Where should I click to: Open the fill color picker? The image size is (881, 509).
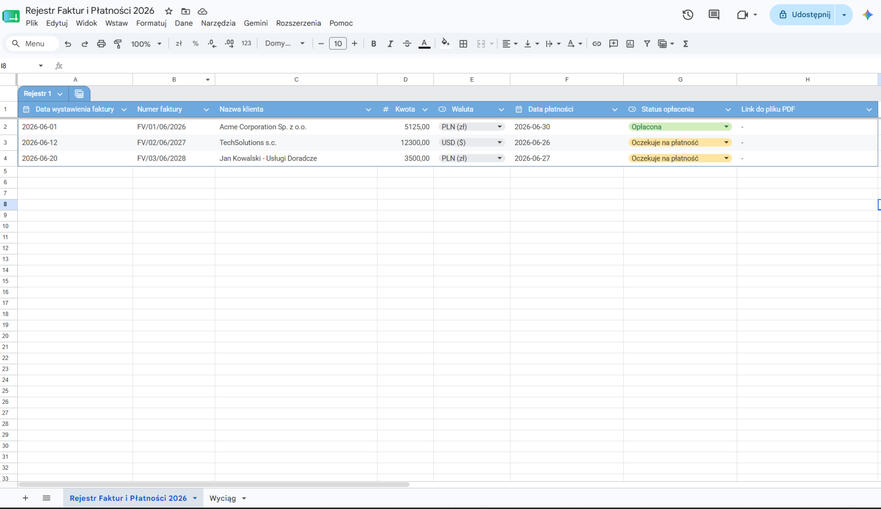[x=445, y=43]
